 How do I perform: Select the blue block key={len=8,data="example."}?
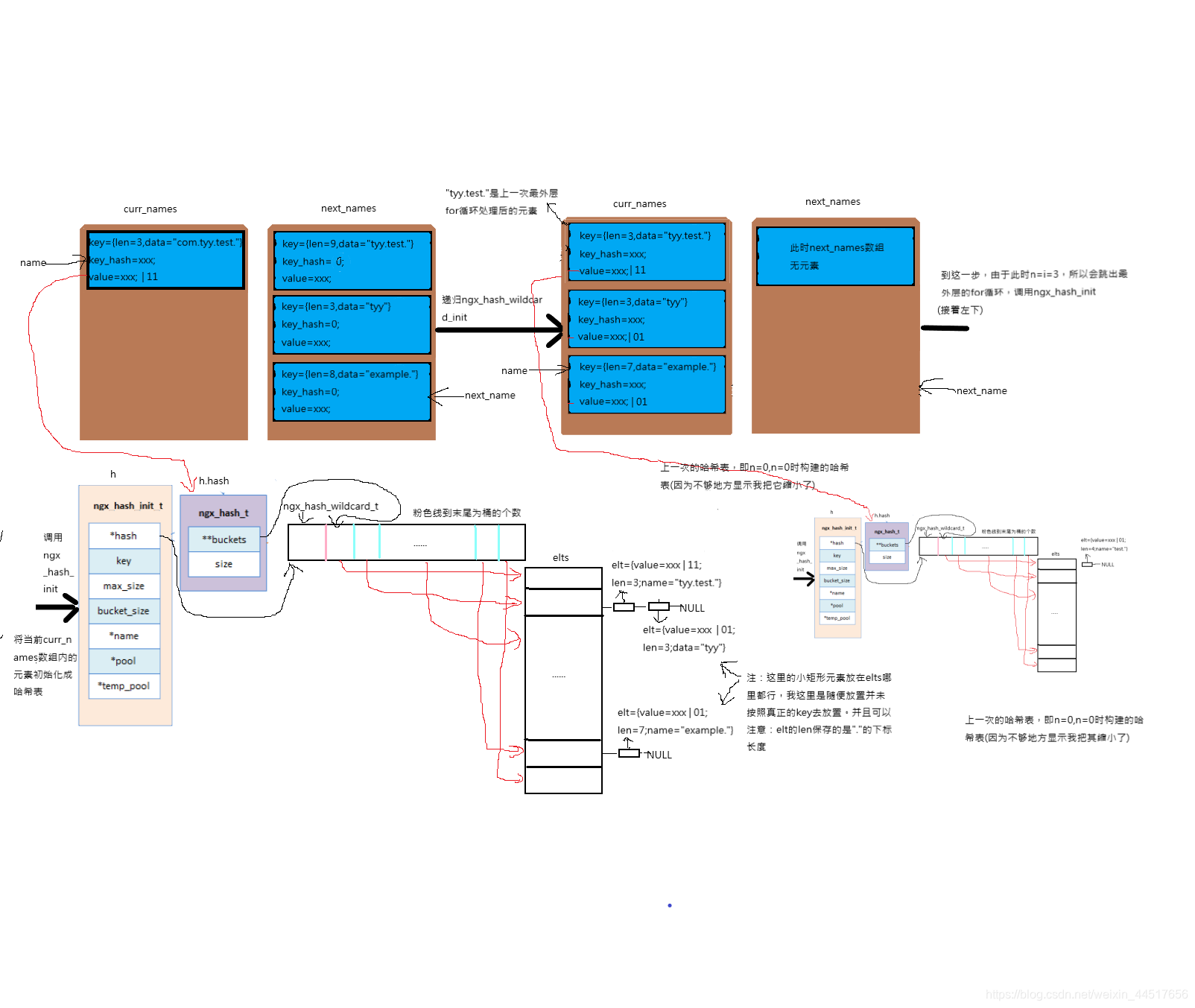[352, 391]
